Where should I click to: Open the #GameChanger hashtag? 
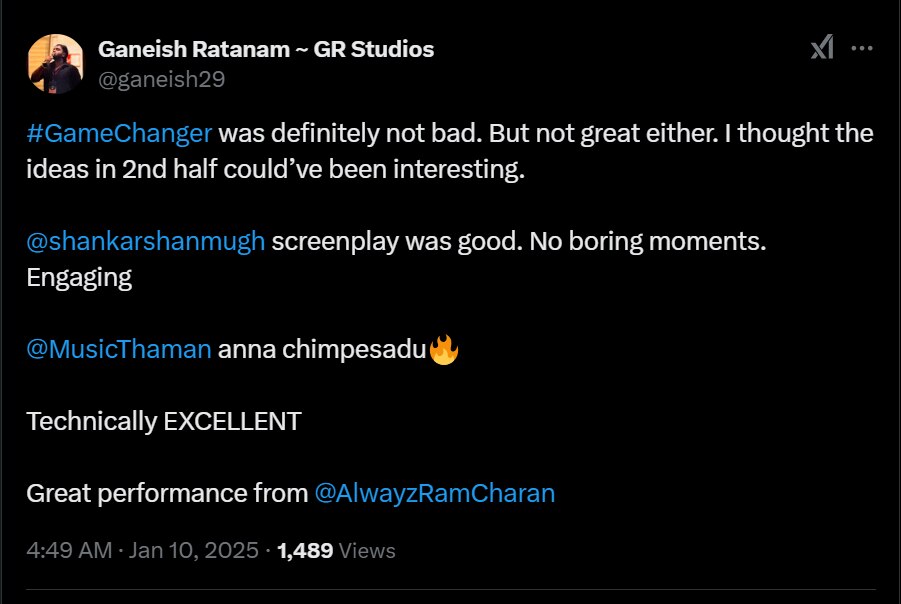click(x=119, y=134)
